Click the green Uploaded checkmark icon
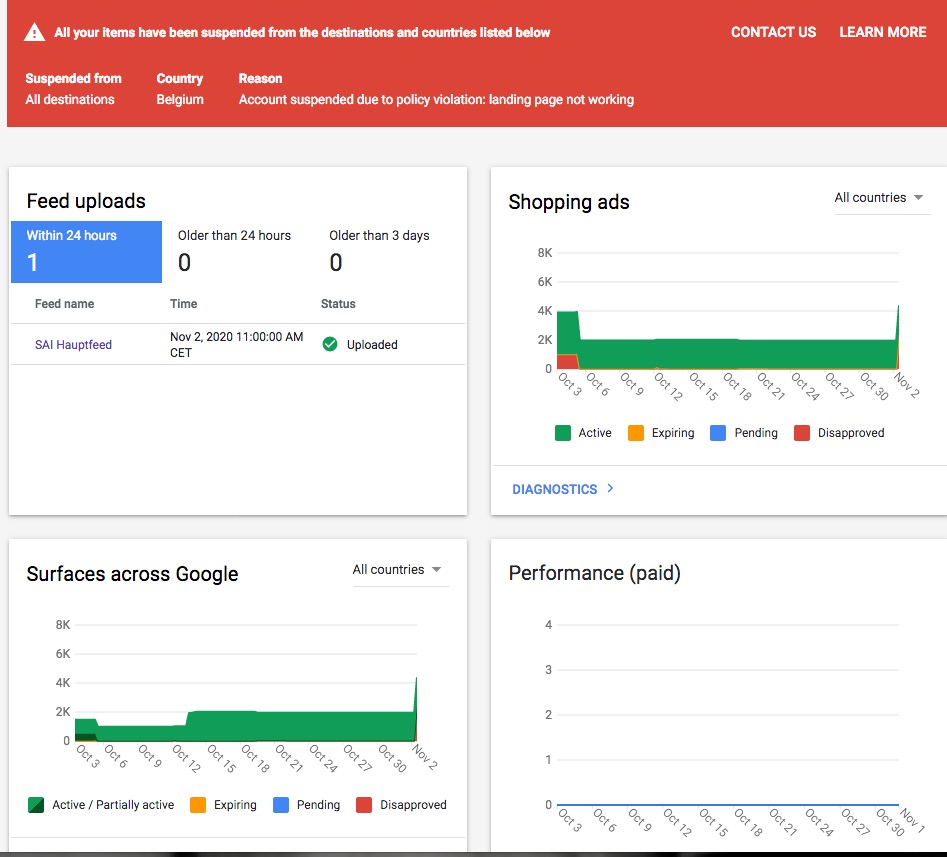The height and width of the screenshot is (857, 947). [x=330, y=344]
